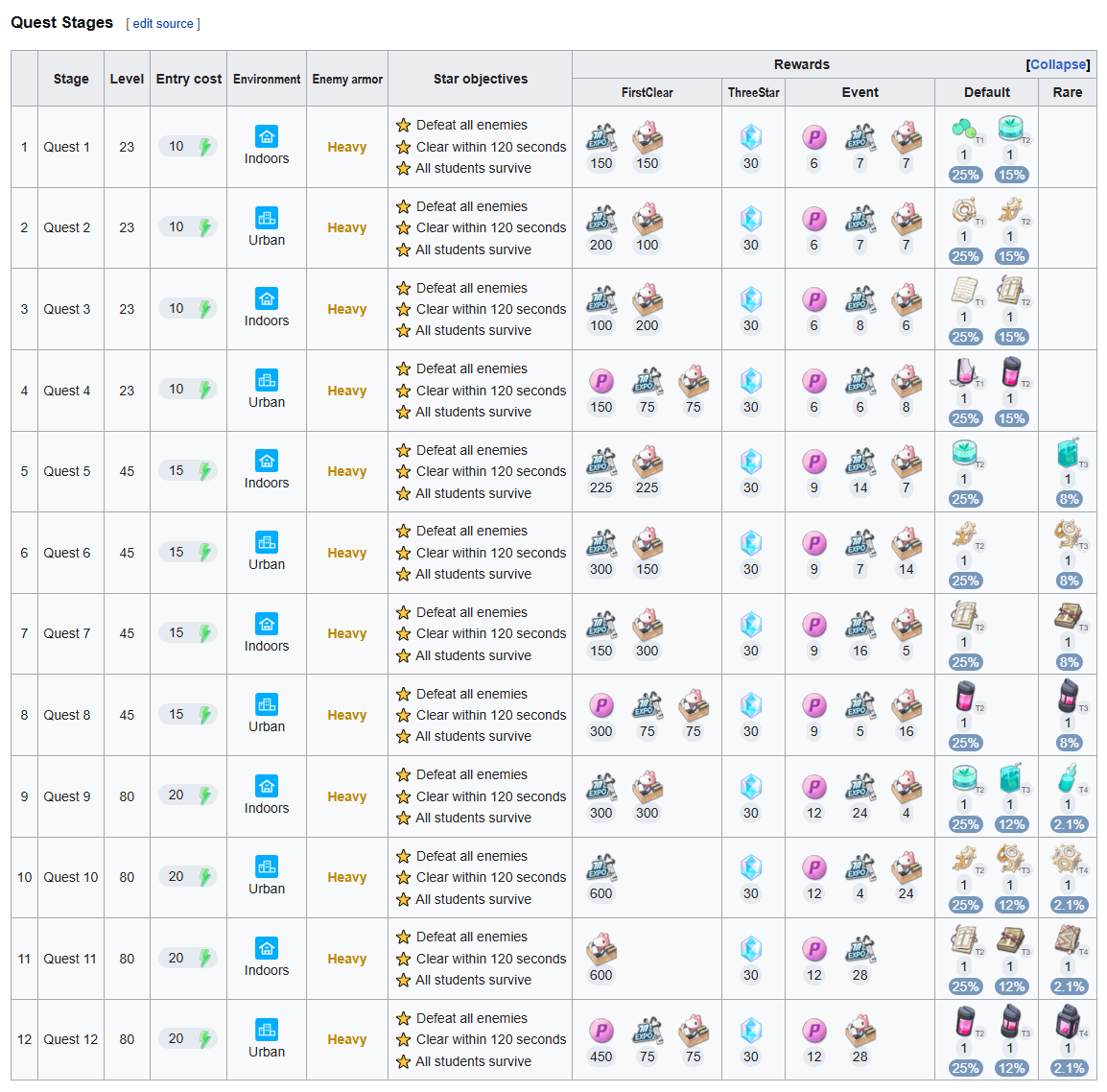The image size is (1107, 1092).
Task: Click the Urban environment icon in Quest 2 row
Action: coord(266,218)
